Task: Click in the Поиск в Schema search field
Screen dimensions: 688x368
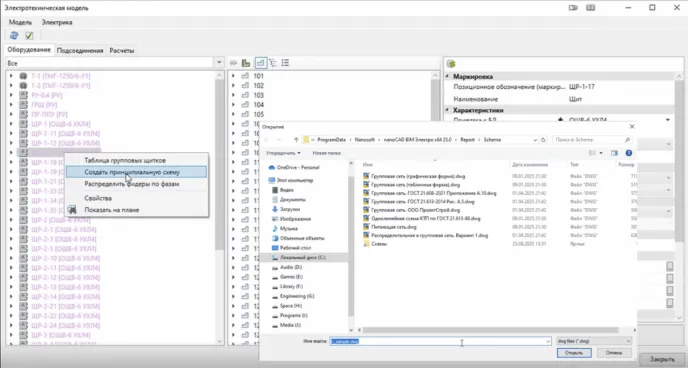Action: [x=592, y=140]
